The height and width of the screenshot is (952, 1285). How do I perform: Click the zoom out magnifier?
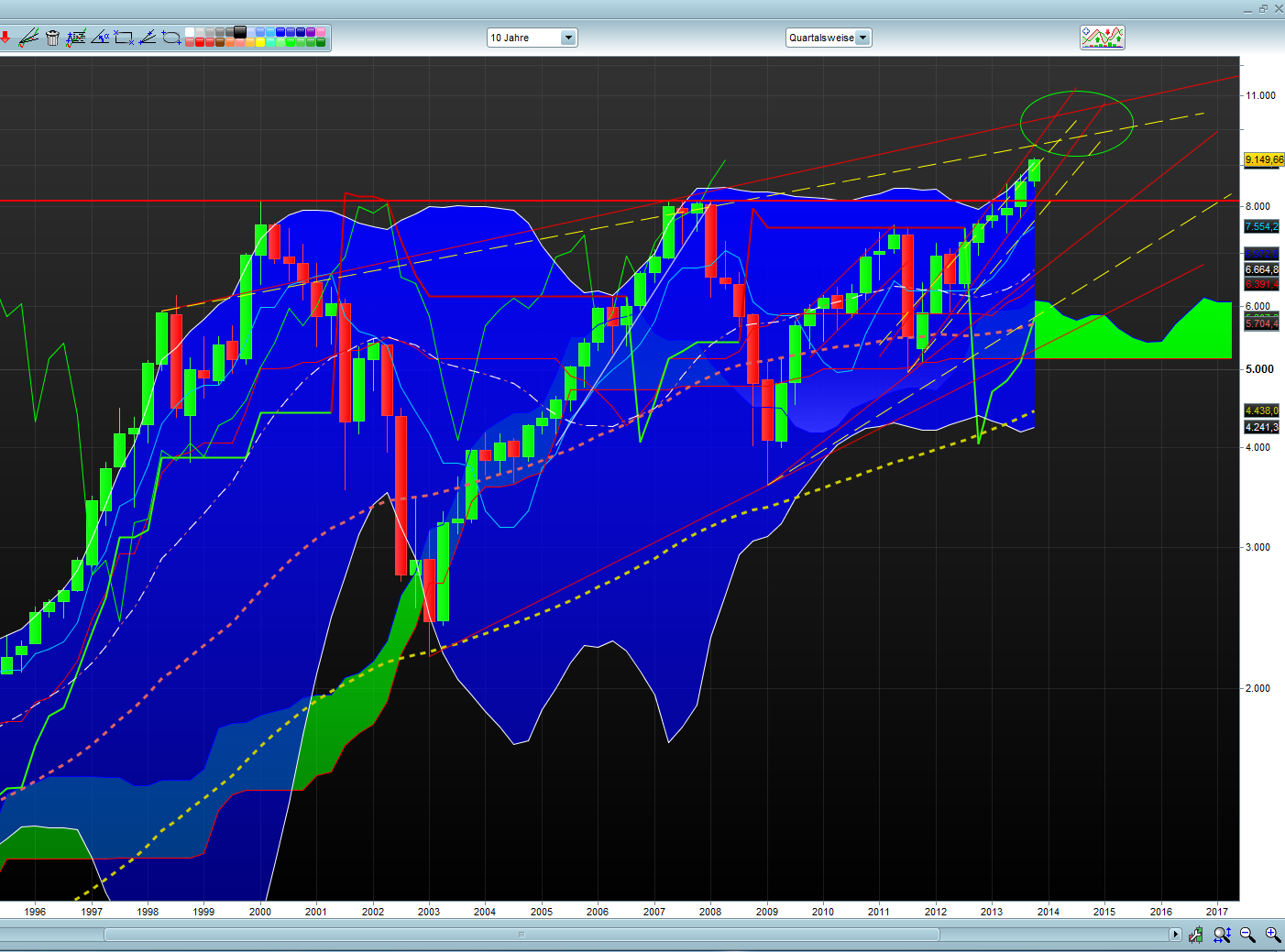[x=1247, y=935]
